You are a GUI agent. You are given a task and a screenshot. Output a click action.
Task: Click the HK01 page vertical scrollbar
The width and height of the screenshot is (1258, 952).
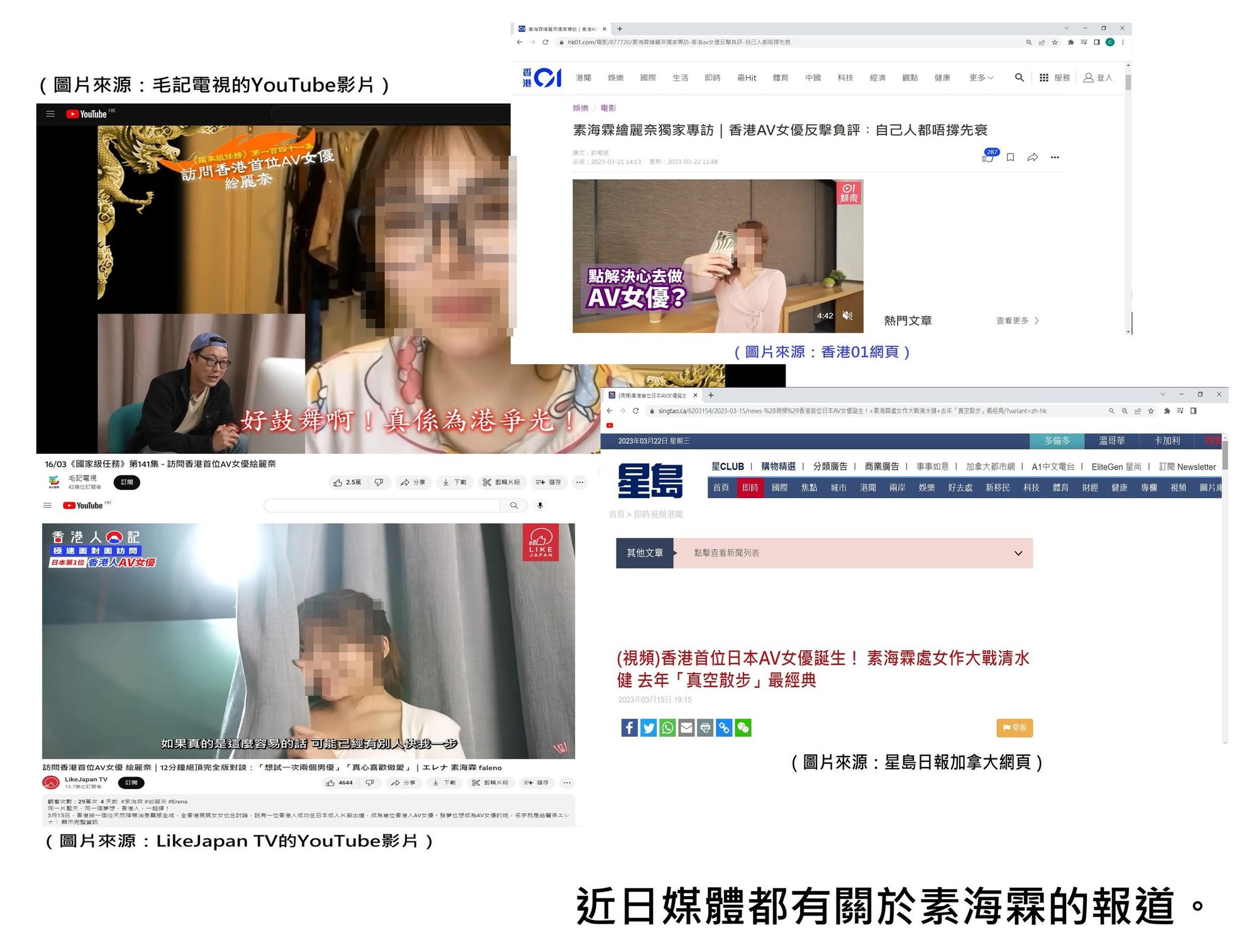[1128, 82]
